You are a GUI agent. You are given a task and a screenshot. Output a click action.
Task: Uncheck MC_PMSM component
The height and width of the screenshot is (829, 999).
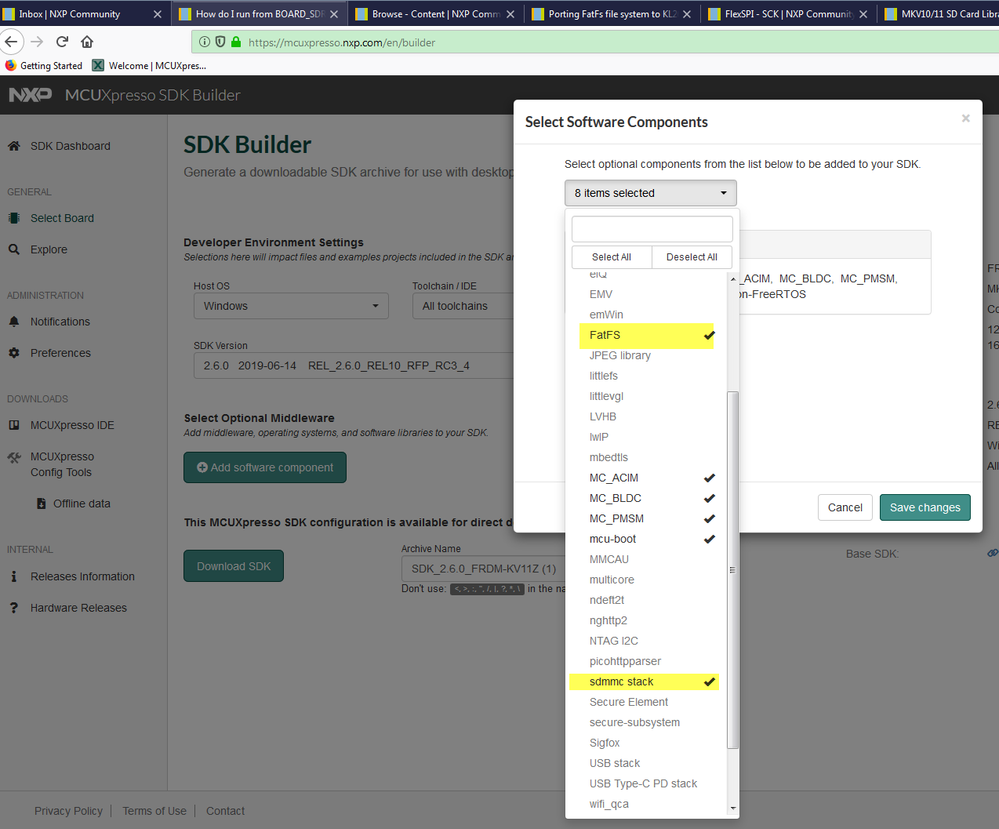click(x=647, y=519)
